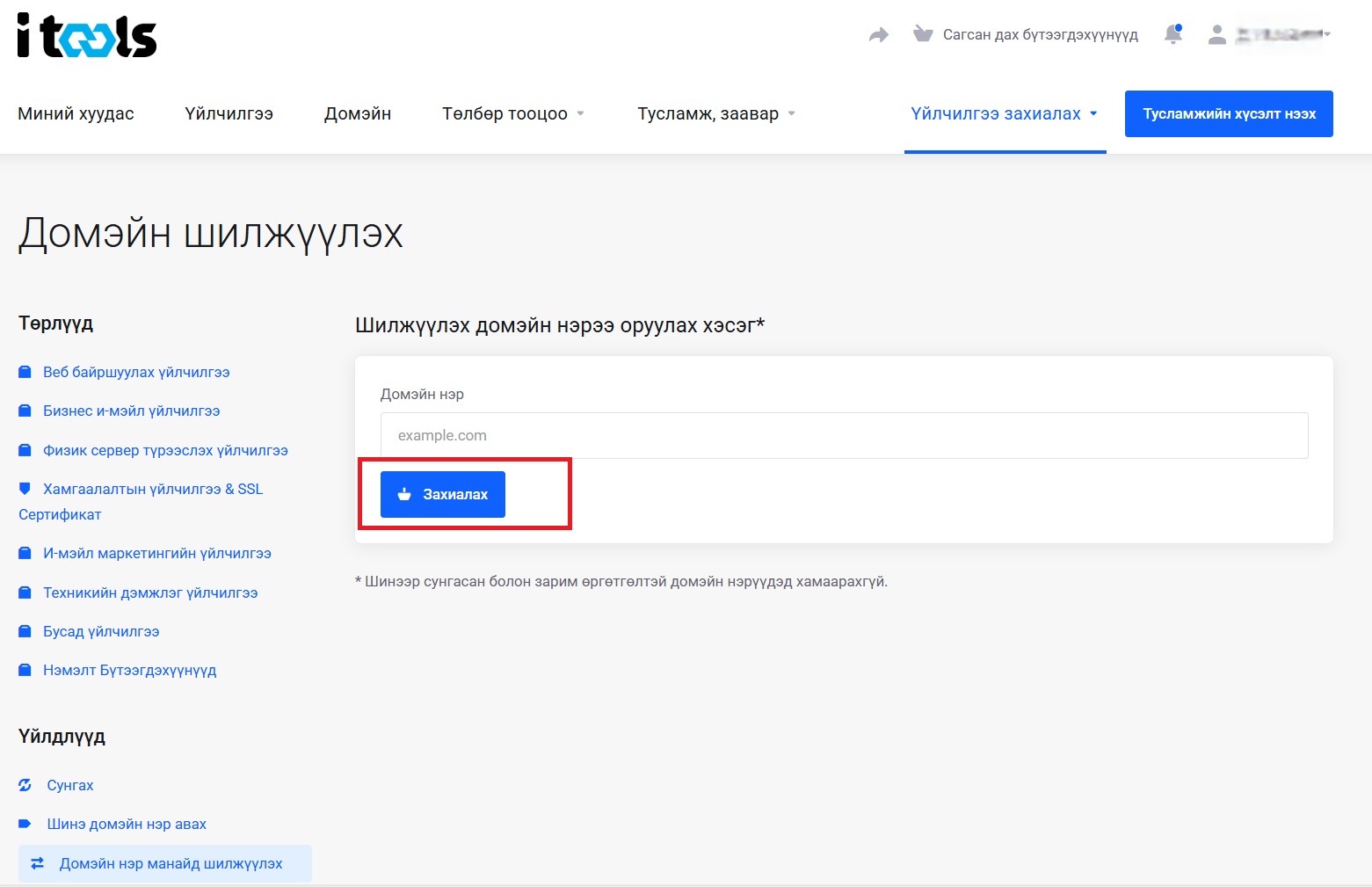Open the Үйлчилгээ захиалах dropdown menu

point(1004,113)
